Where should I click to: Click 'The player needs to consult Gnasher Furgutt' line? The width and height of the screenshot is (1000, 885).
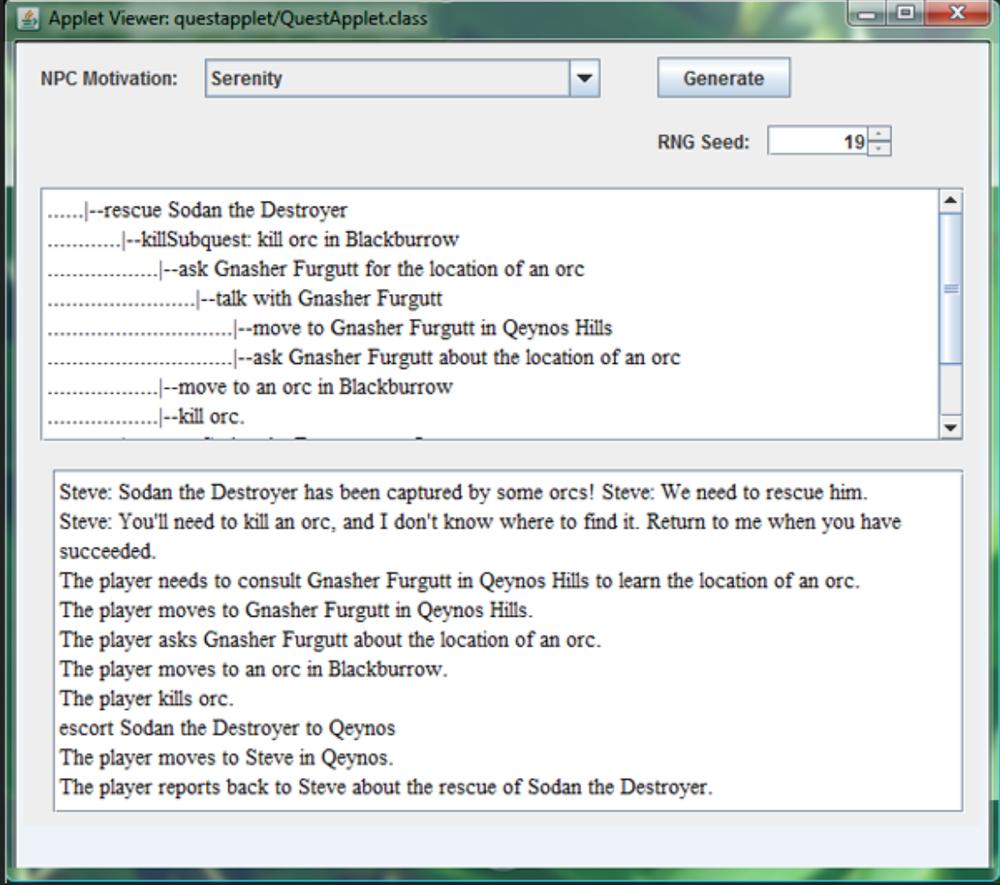[x=460, y=581]
